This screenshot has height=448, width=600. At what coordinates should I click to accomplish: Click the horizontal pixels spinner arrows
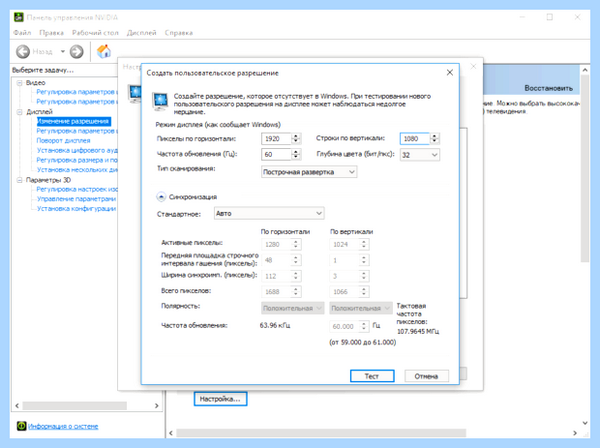point(296,138)
